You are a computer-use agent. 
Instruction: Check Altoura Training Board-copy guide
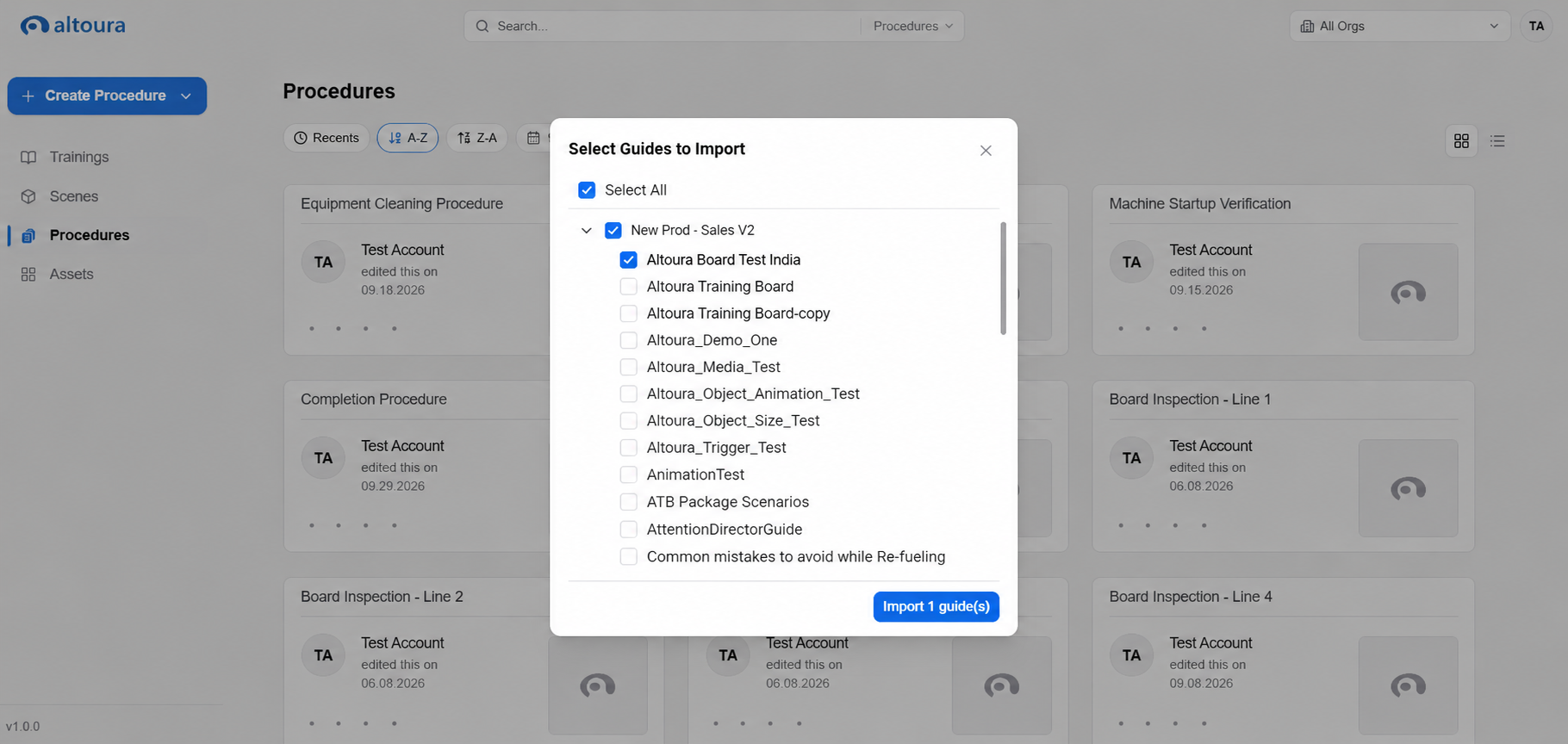pos(629,313)
